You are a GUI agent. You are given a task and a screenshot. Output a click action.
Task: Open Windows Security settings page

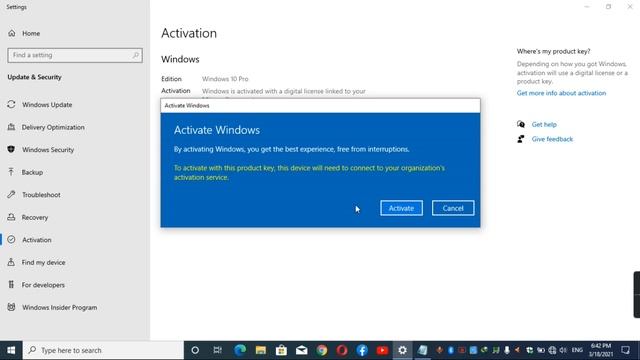(x=48, y=150)
